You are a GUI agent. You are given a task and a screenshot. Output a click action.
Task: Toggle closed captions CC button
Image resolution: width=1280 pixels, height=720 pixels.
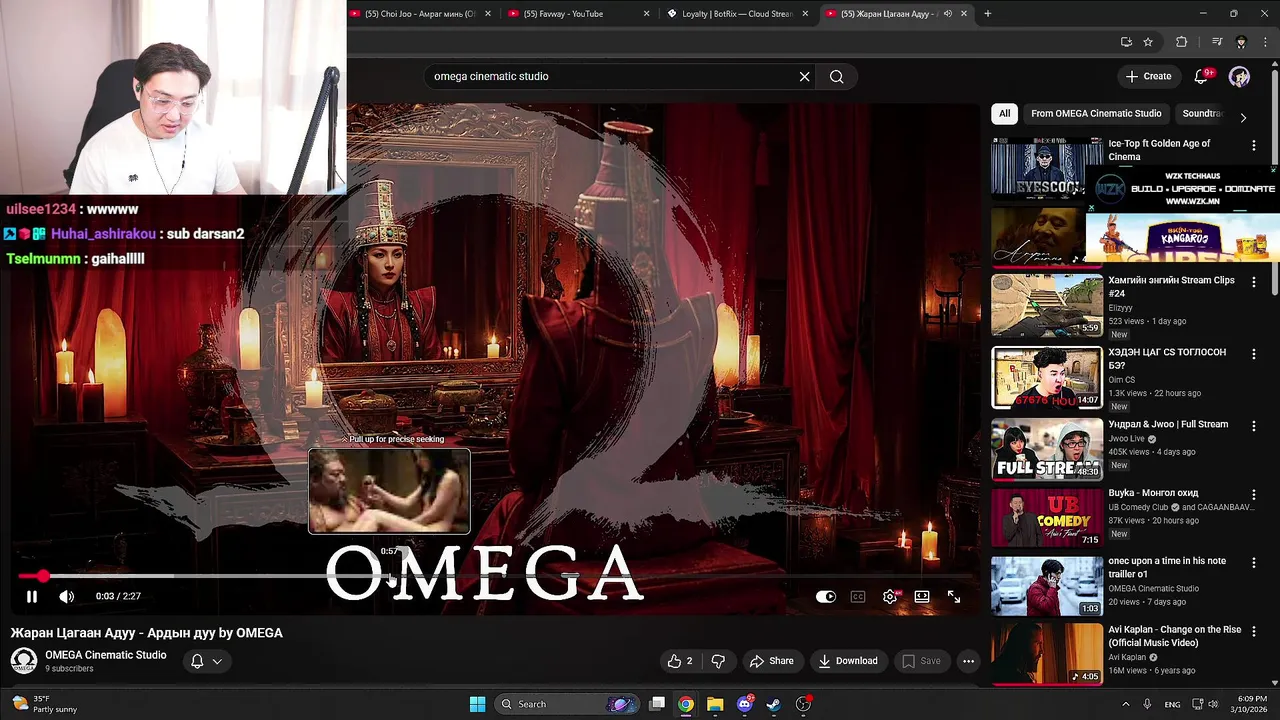click(x=858, y=596)
